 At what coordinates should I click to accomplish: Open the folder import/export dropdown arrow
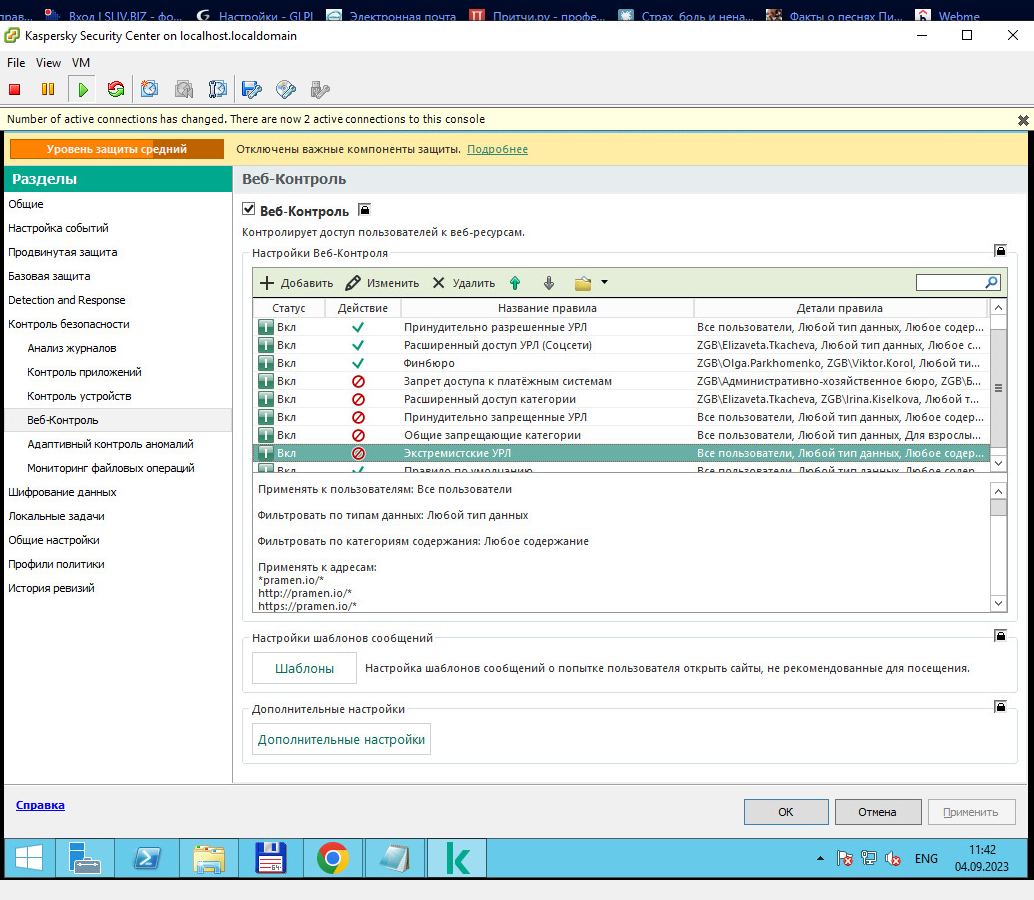click(604, 283)
